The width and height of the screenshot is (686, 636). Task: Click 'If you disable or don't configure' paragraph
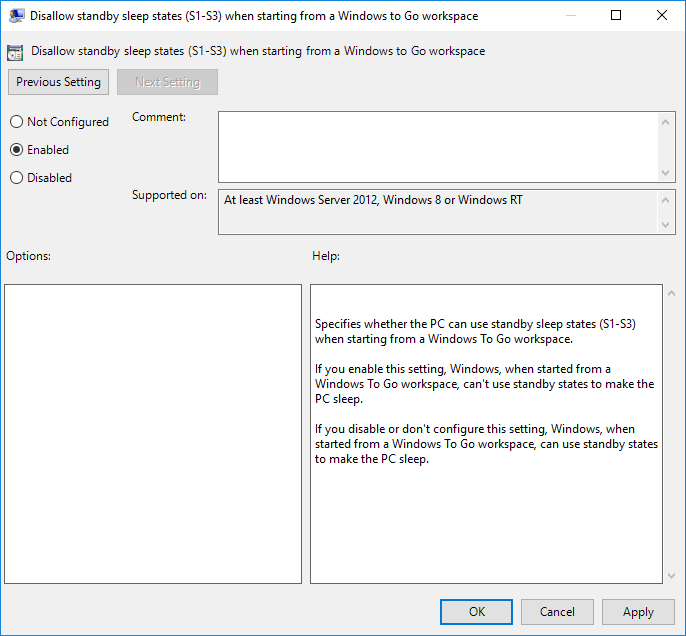tap(486, 444)
